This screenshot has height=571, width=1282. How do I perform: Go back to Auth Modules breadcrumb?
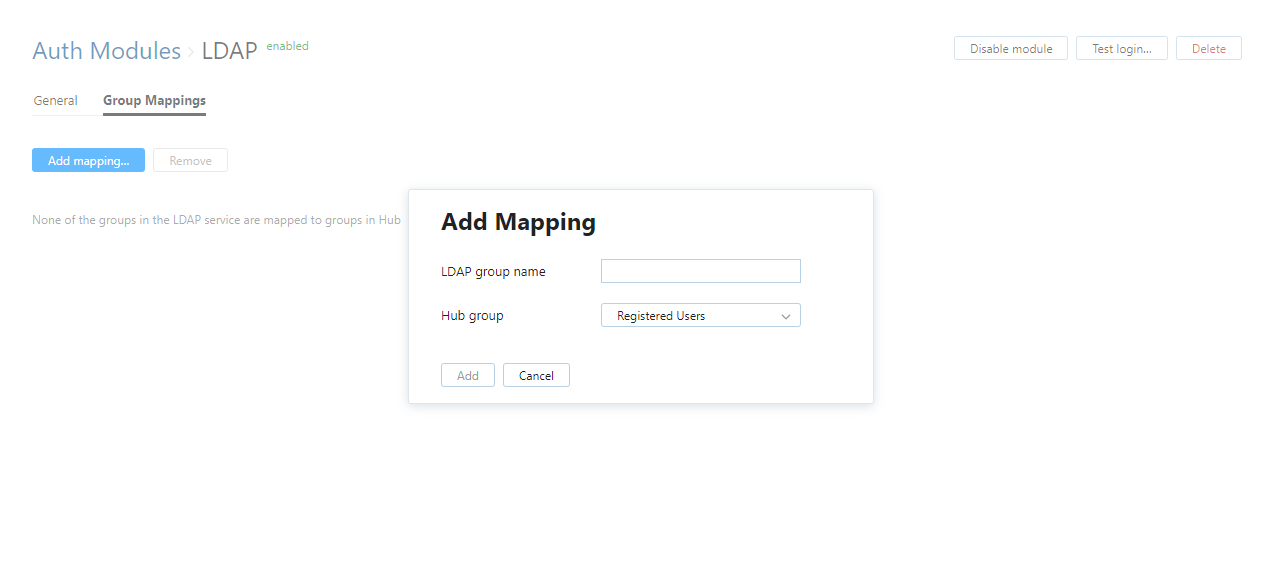coord(106,51)
